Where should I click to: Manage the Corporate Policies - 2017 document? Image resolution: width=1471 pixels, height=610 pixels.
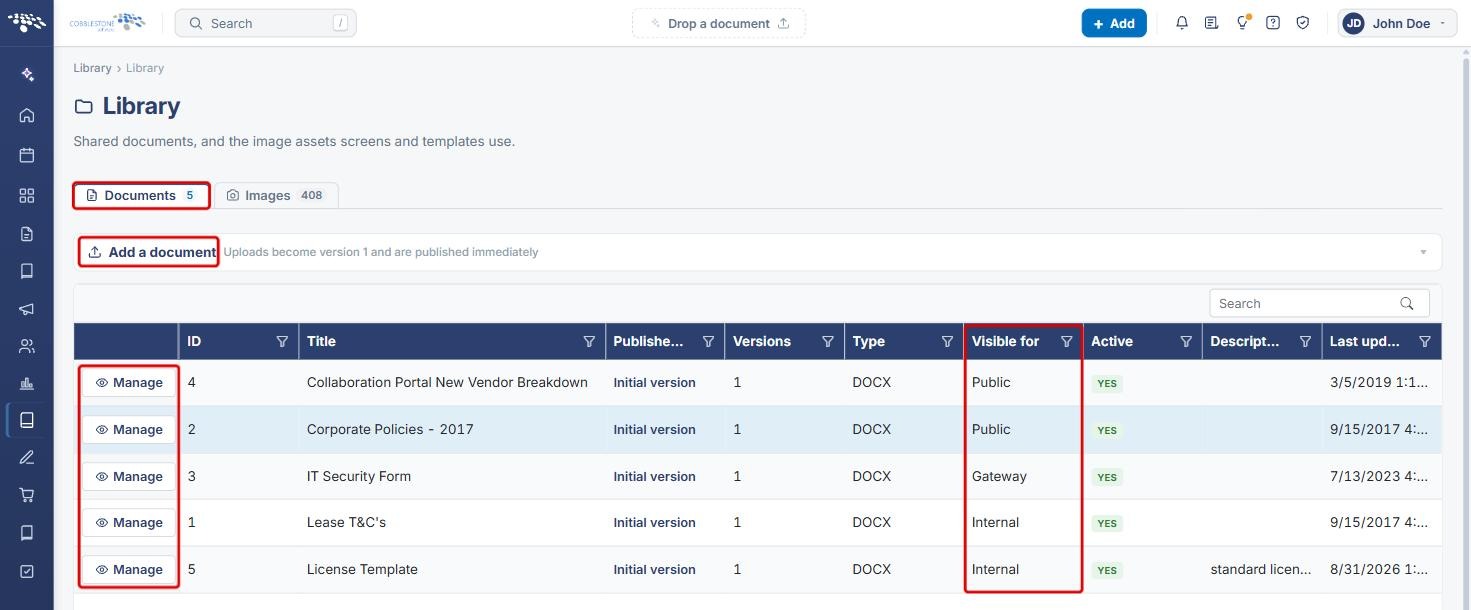pos(129,430)
